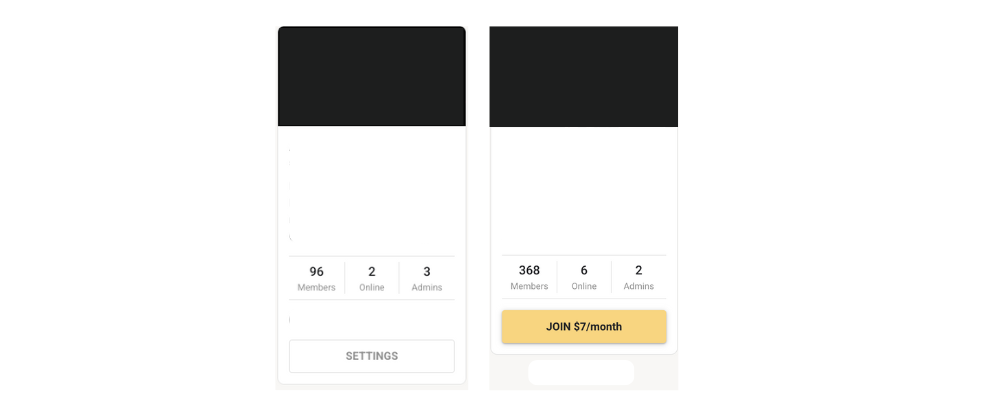Click the blank description area above 368 Members
The height and width of the screenshot is (400, 1000).
click(583, 190)
